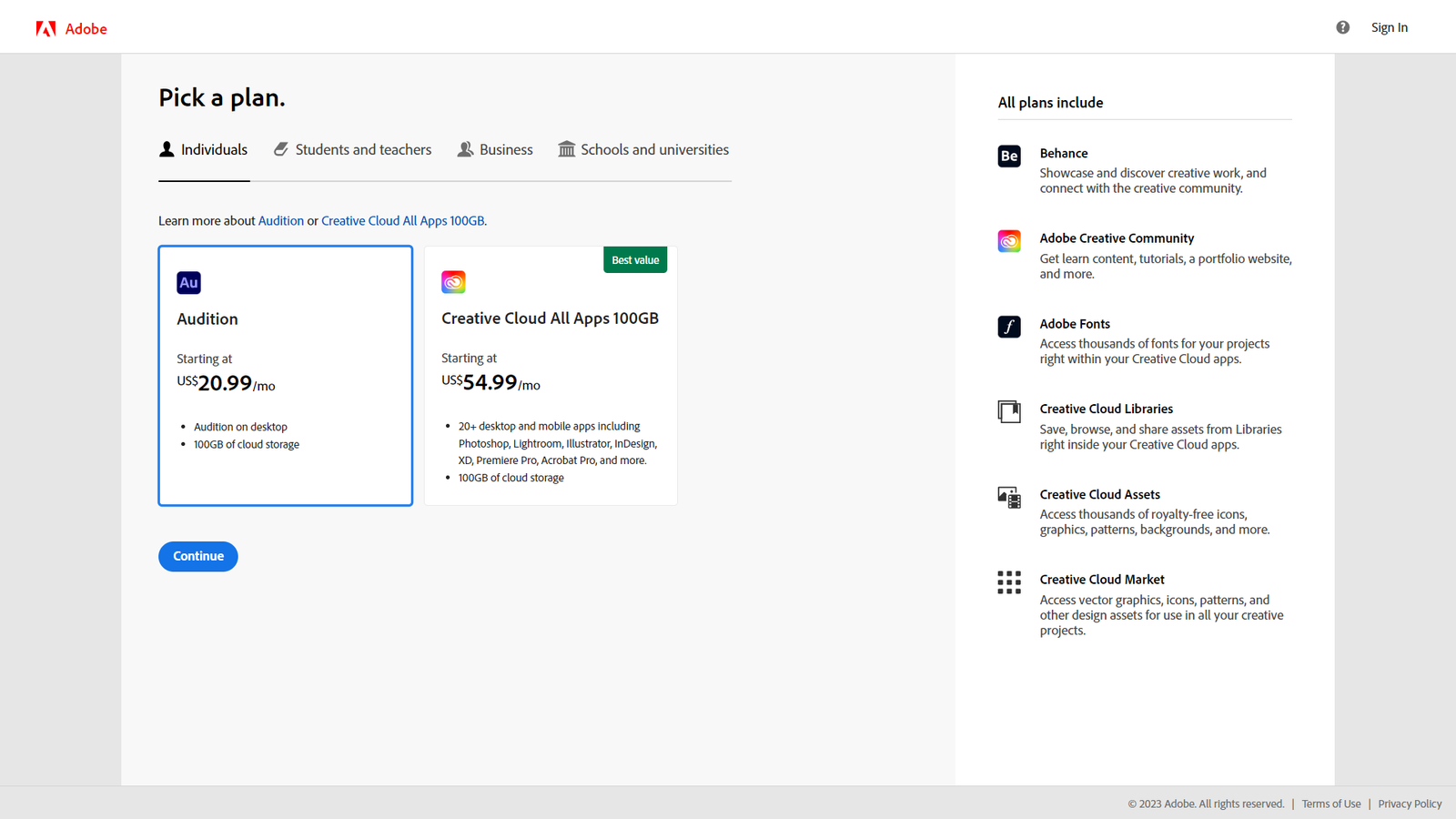The image size is (1456, 819).
Task: Click the US$20.99/mo price
Action: point(226,383)
